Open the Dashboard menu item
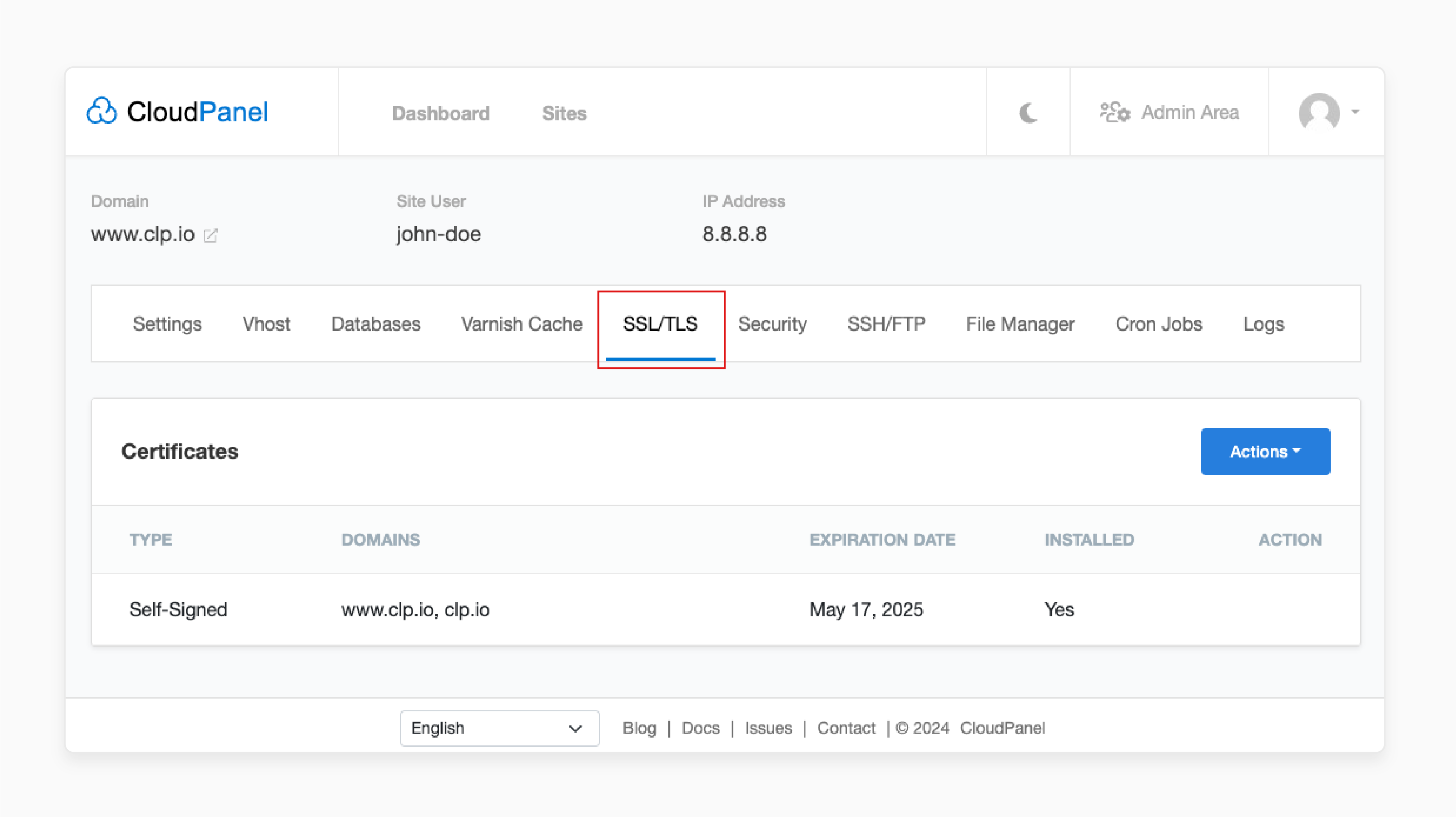The height and width of the screenshot is (817, 1456). (x=441, y=113)
